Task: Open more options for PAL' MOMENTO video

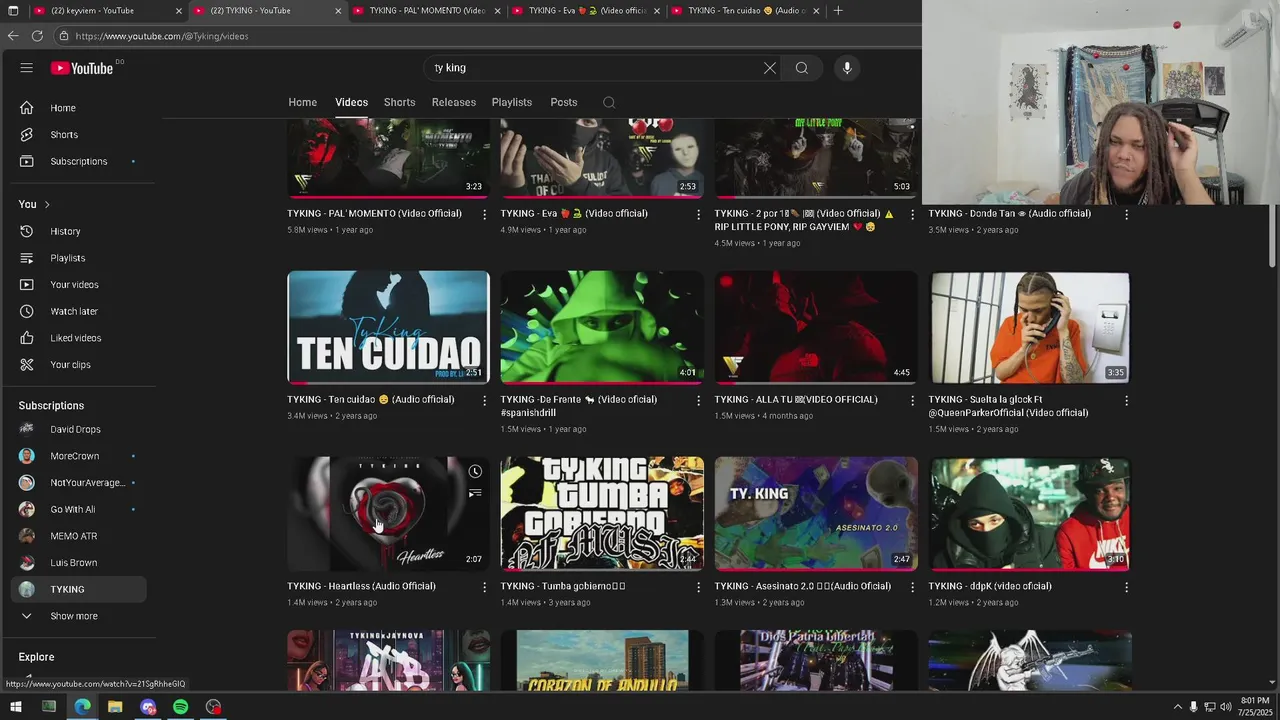Action: click(485, 214)
